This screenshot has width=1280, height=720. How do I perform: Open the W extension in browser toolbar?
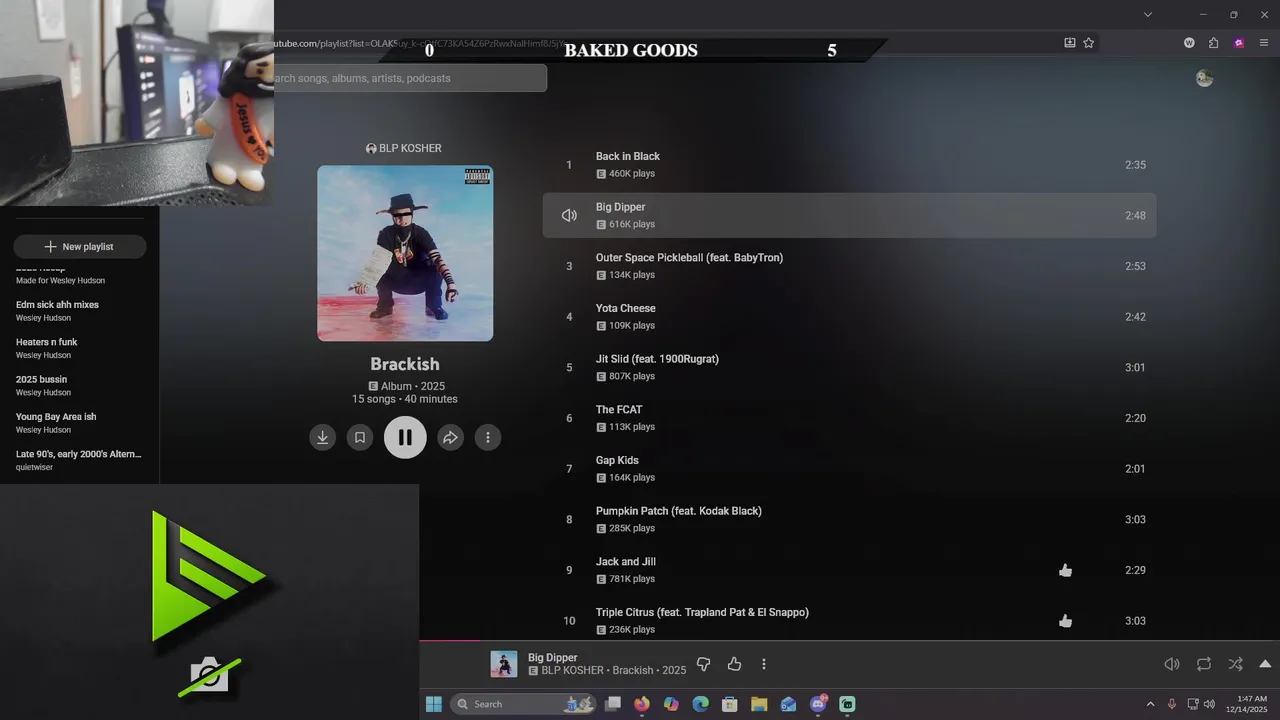pos(1189,43)
